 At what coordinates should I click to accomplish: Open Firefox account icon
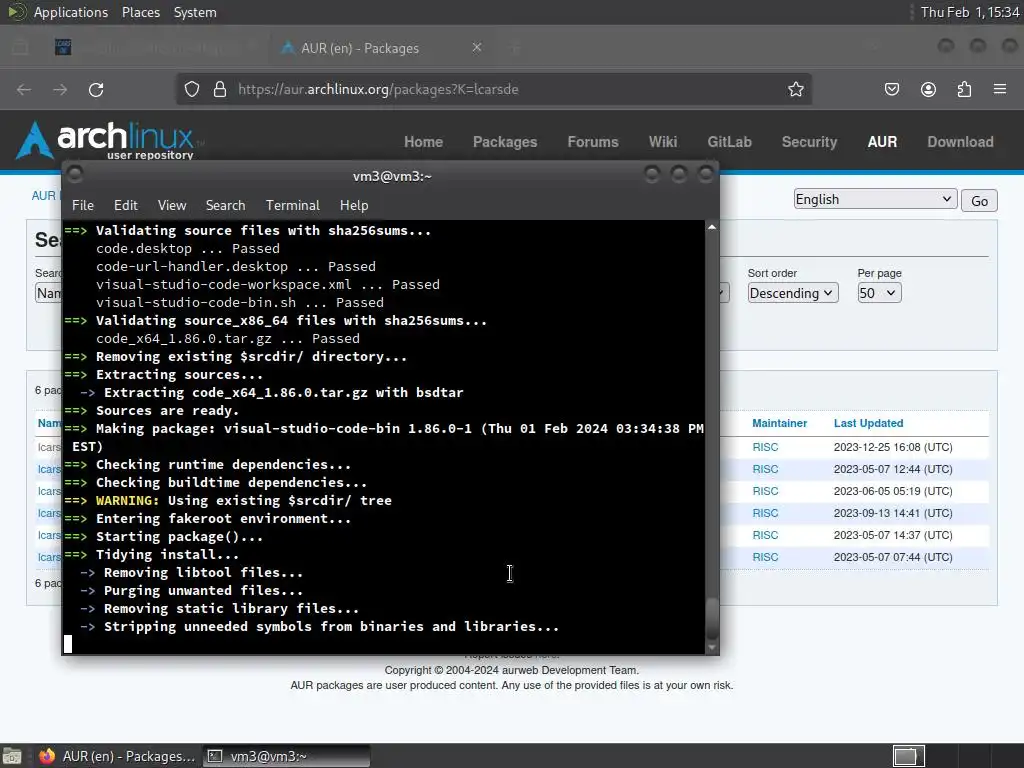pos(928,89)
